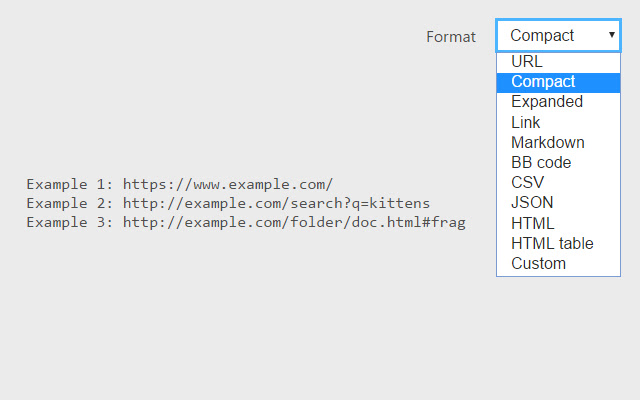The image size is (640, 400).
Task: Click the "Example 3:" label
Action: (70, 222)
